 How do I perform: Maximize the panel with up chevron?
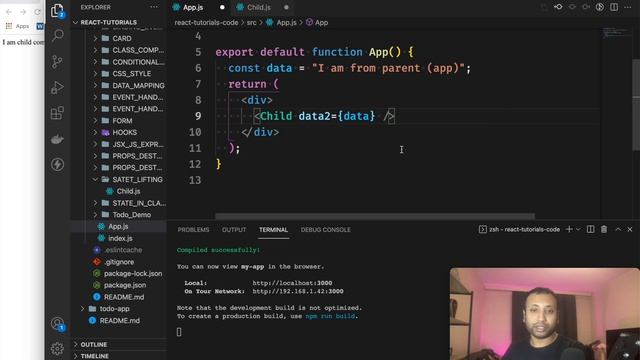(x=618, y=229)
